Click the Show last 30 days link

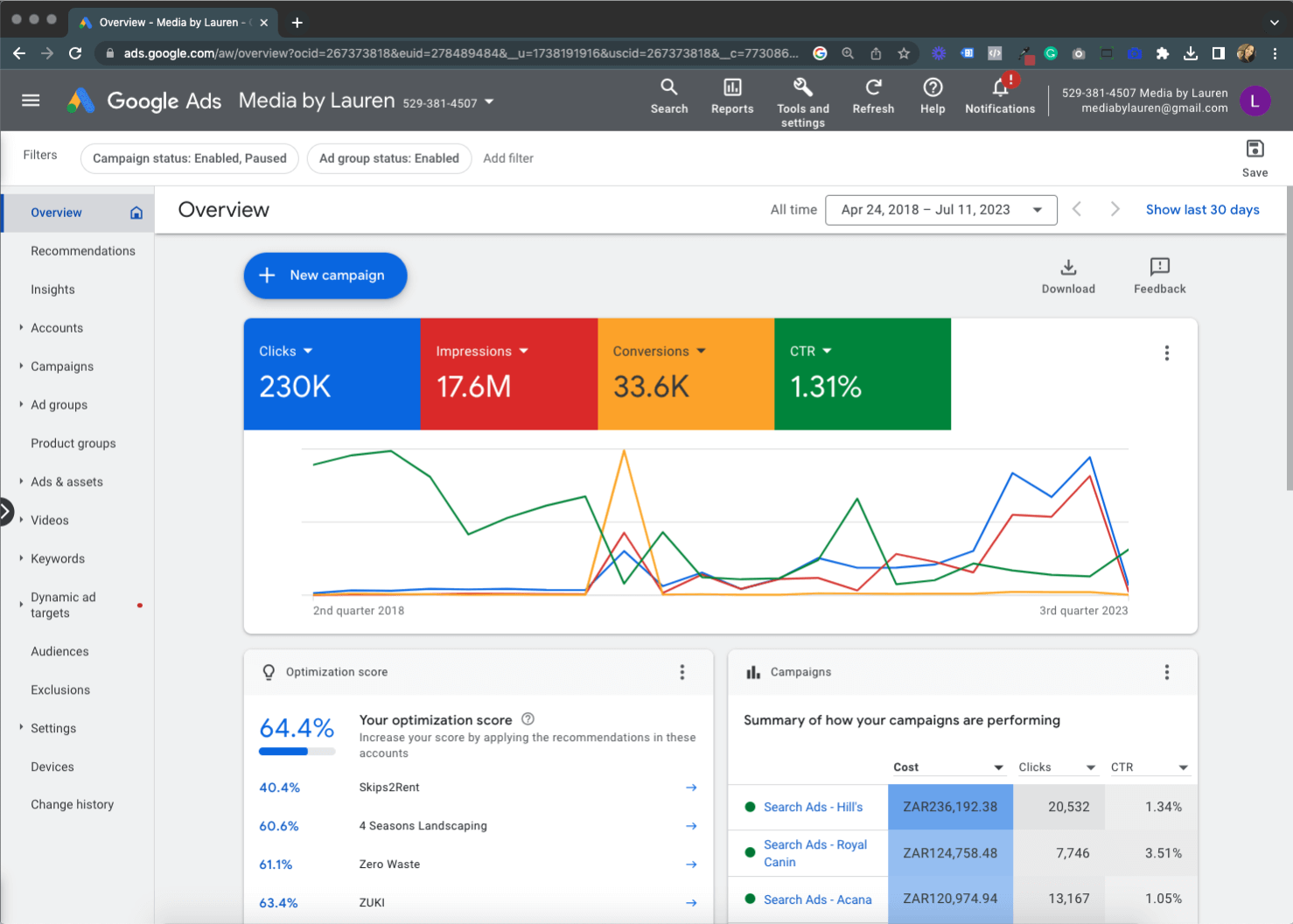click(1202, 209)
